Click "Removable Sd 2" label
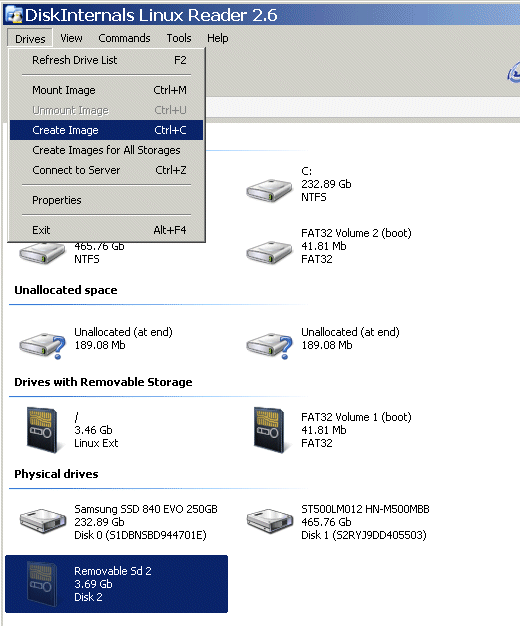 (113, 571)
